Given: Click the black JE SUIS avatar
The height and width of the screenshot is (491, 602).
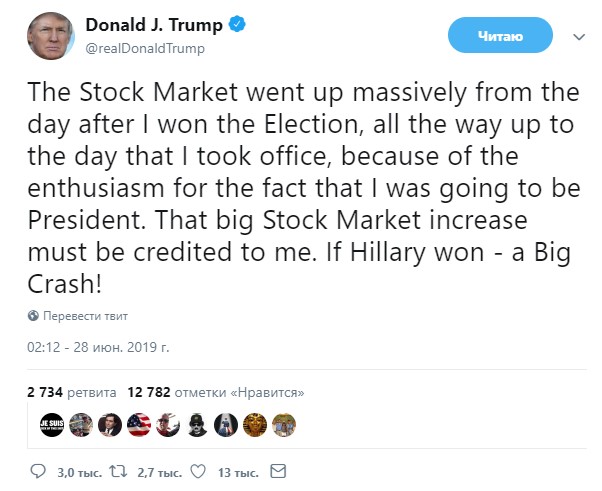Looking at the screenshot, I should pos(51,424).
